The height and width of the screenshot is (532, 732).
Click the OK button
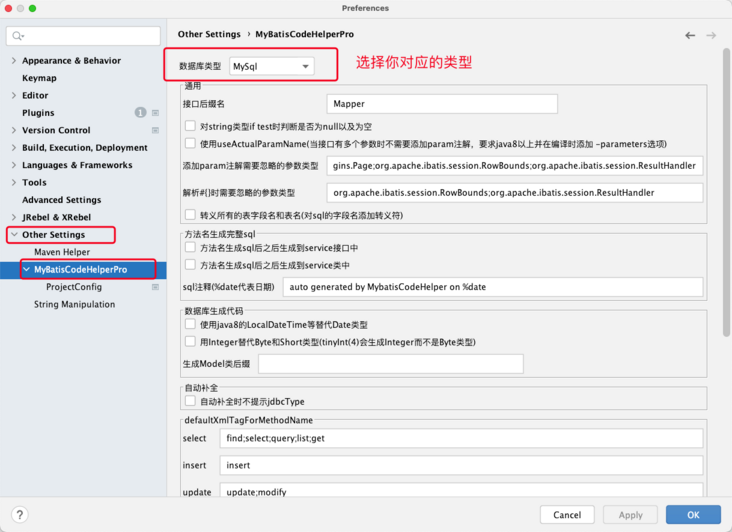click(x=693, y=515)
